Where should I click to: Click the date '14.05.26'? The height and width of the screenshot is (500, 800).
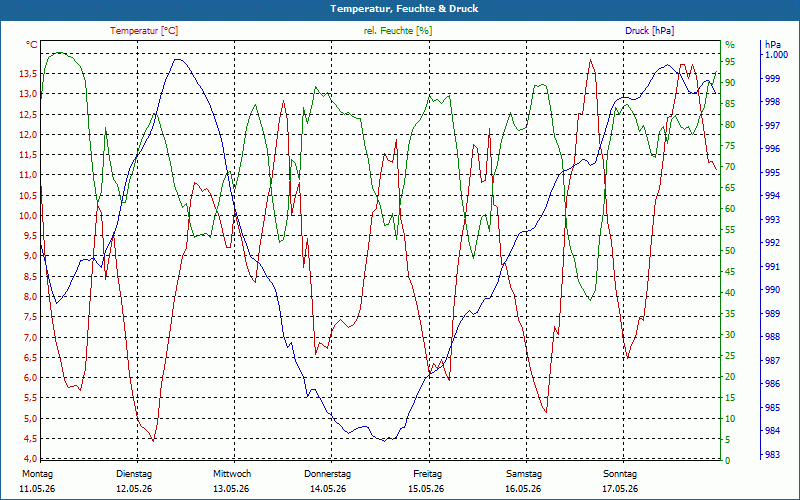pyautogui.click(x=328, y=489)
